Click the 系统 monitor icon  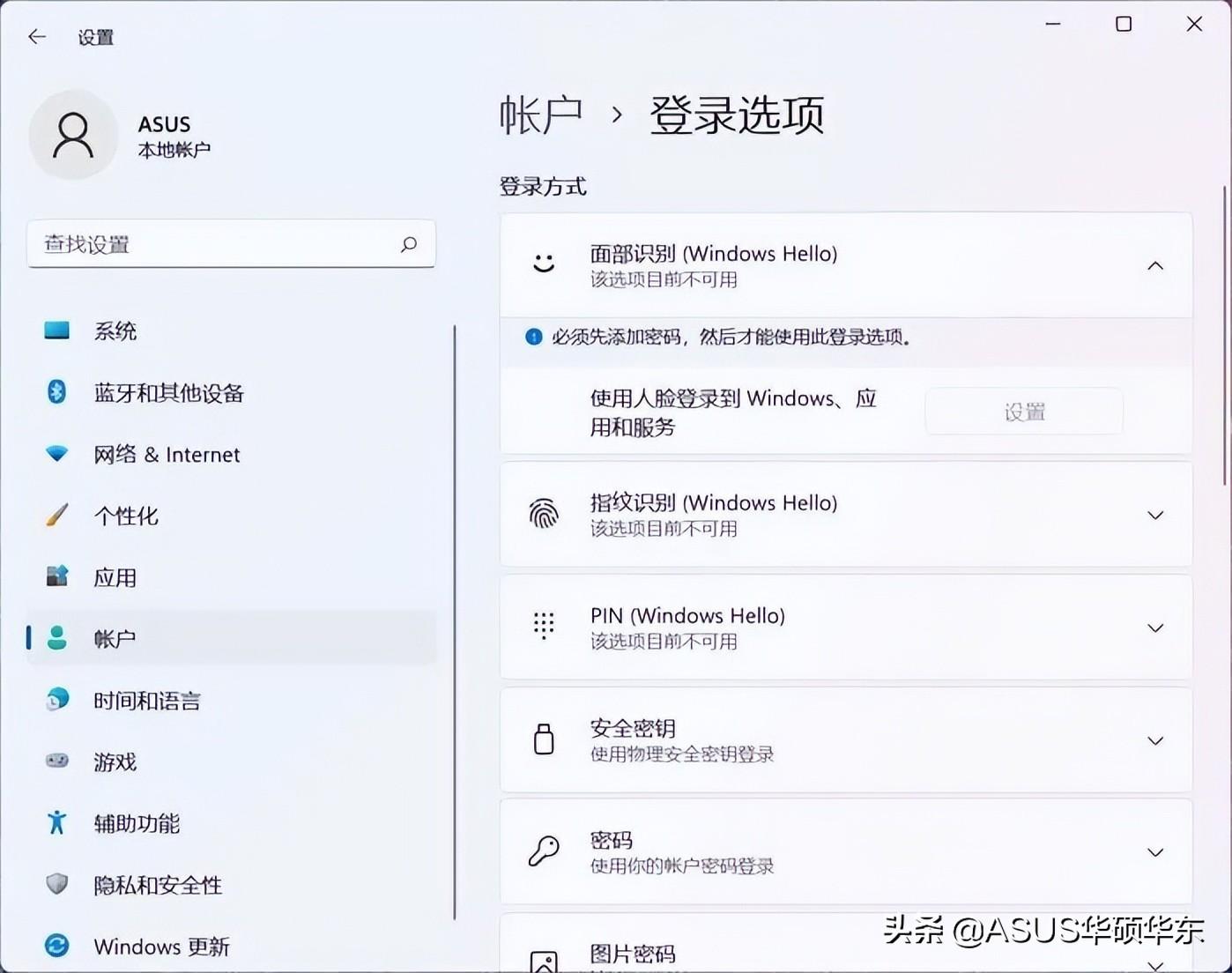57,331
